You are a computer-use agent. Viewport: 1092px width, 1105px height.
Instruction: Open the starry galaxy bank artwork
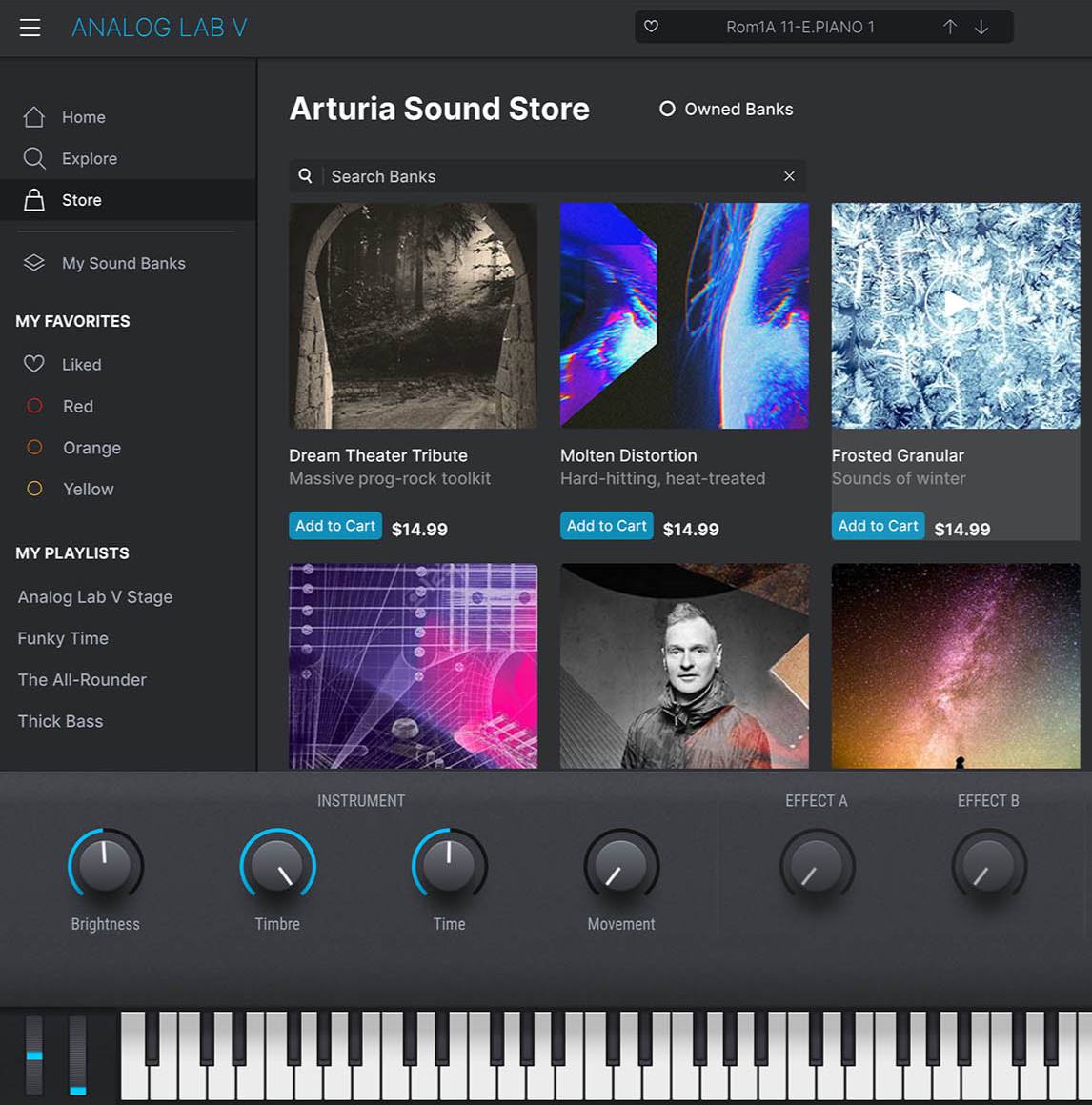pyautogui.click(x=956, y=666)
